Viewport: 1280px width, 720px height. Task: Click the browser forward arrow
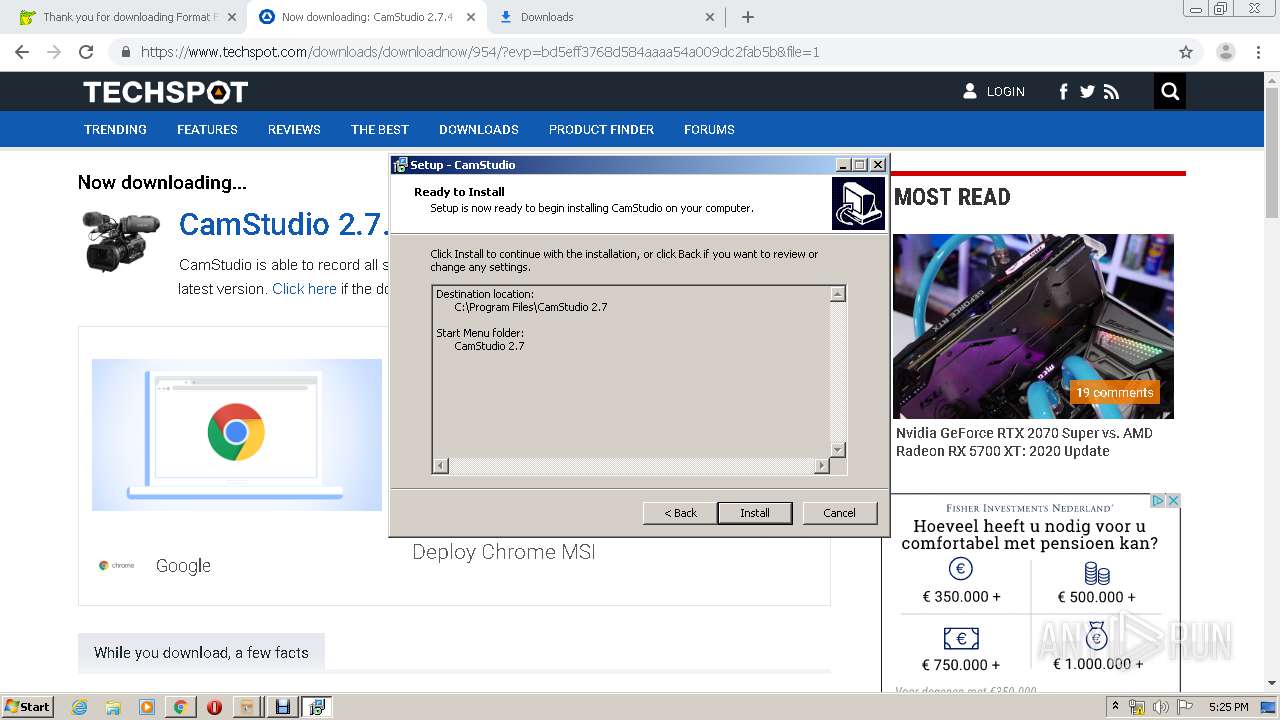tap(54, 52)
